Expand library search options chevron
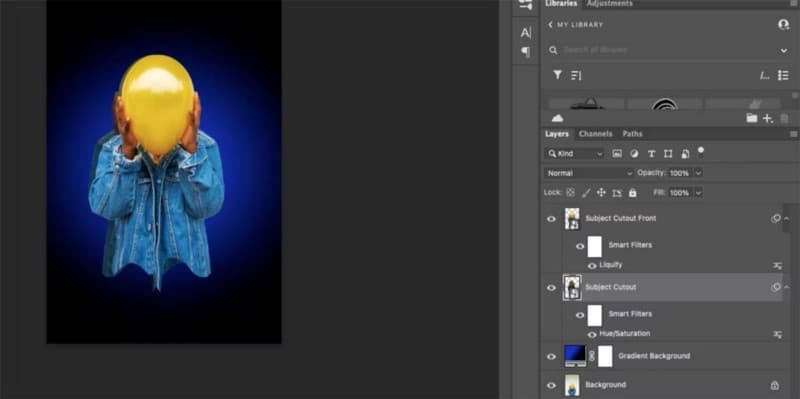 (784, 51)
